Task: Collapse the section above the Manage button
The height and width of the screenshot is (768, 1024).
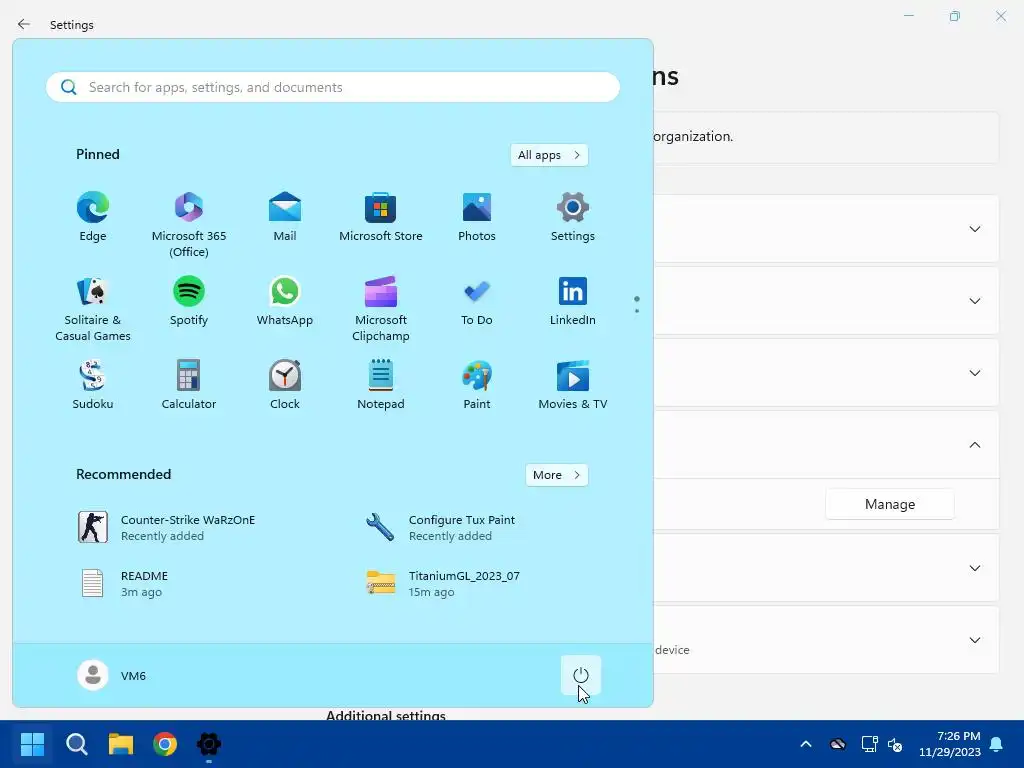Action: click(x=974, y=445)
